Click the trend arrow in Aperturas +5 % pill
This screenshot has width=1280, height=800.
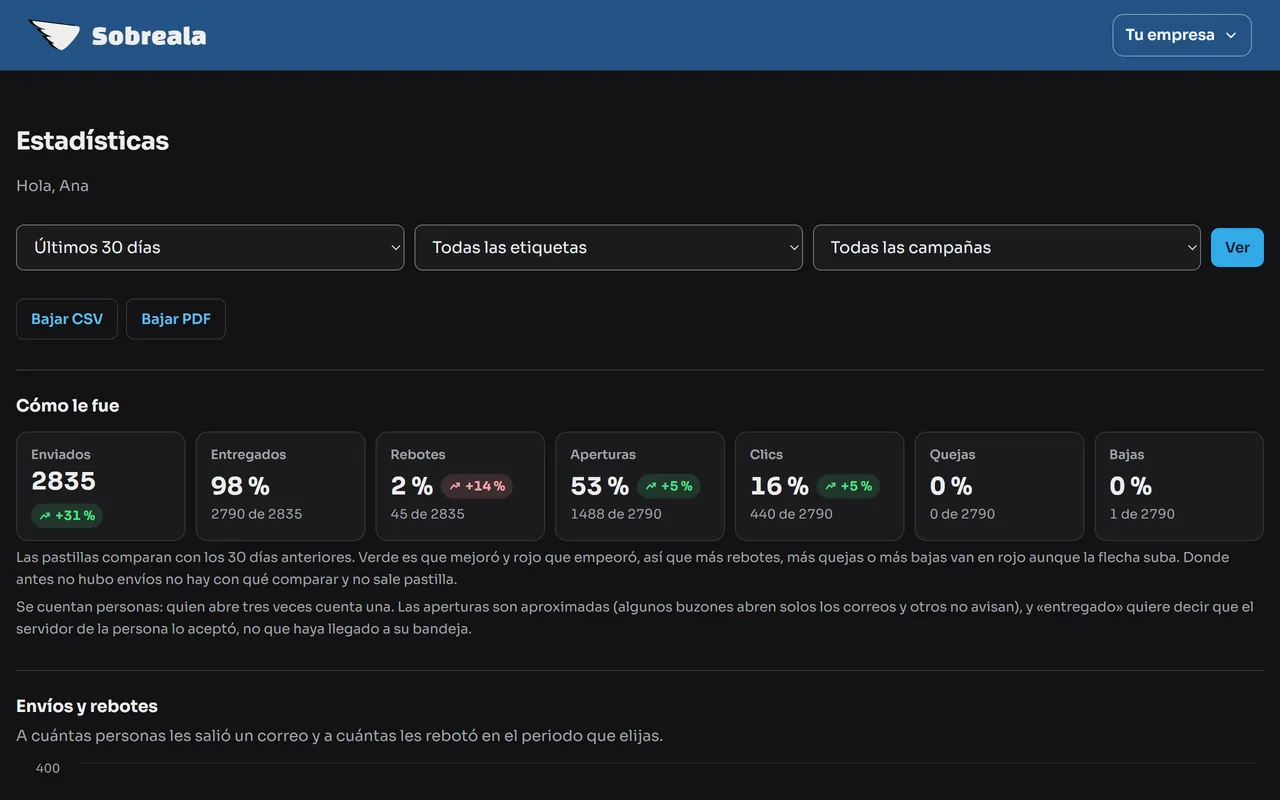(651, 486)
